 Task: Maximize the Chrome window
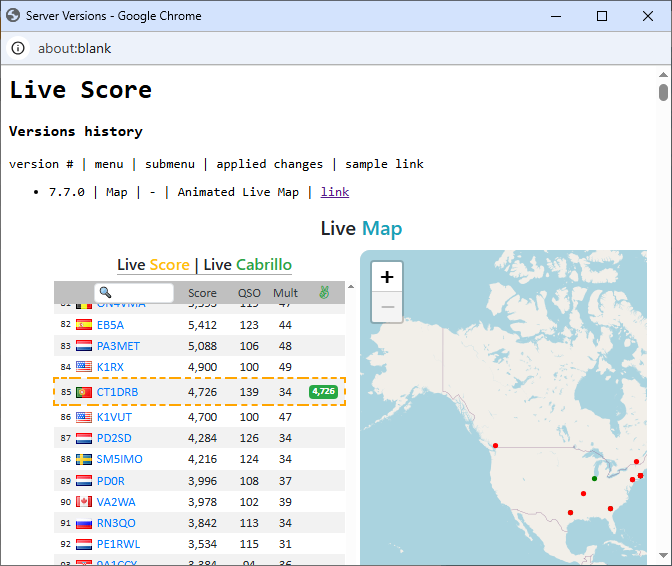[602, 16]
